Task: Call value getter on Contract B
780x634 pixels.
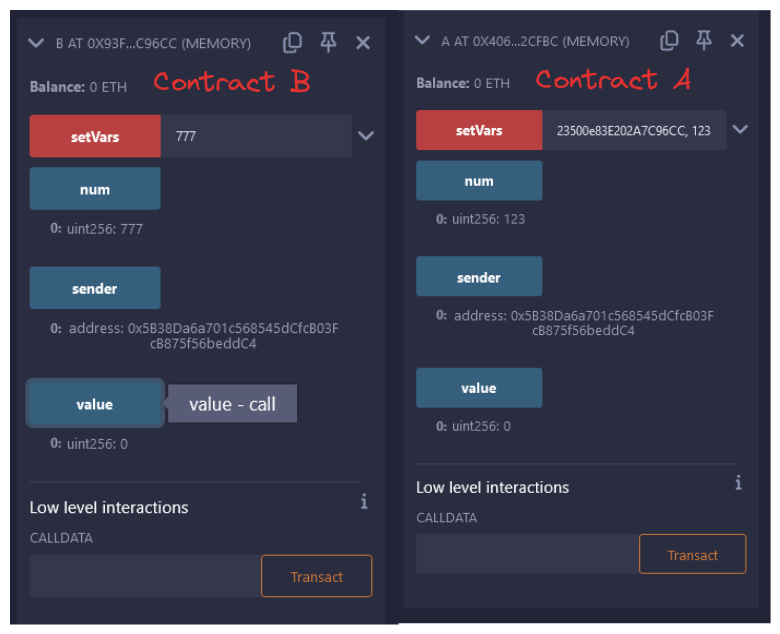Action: (95, 404)
